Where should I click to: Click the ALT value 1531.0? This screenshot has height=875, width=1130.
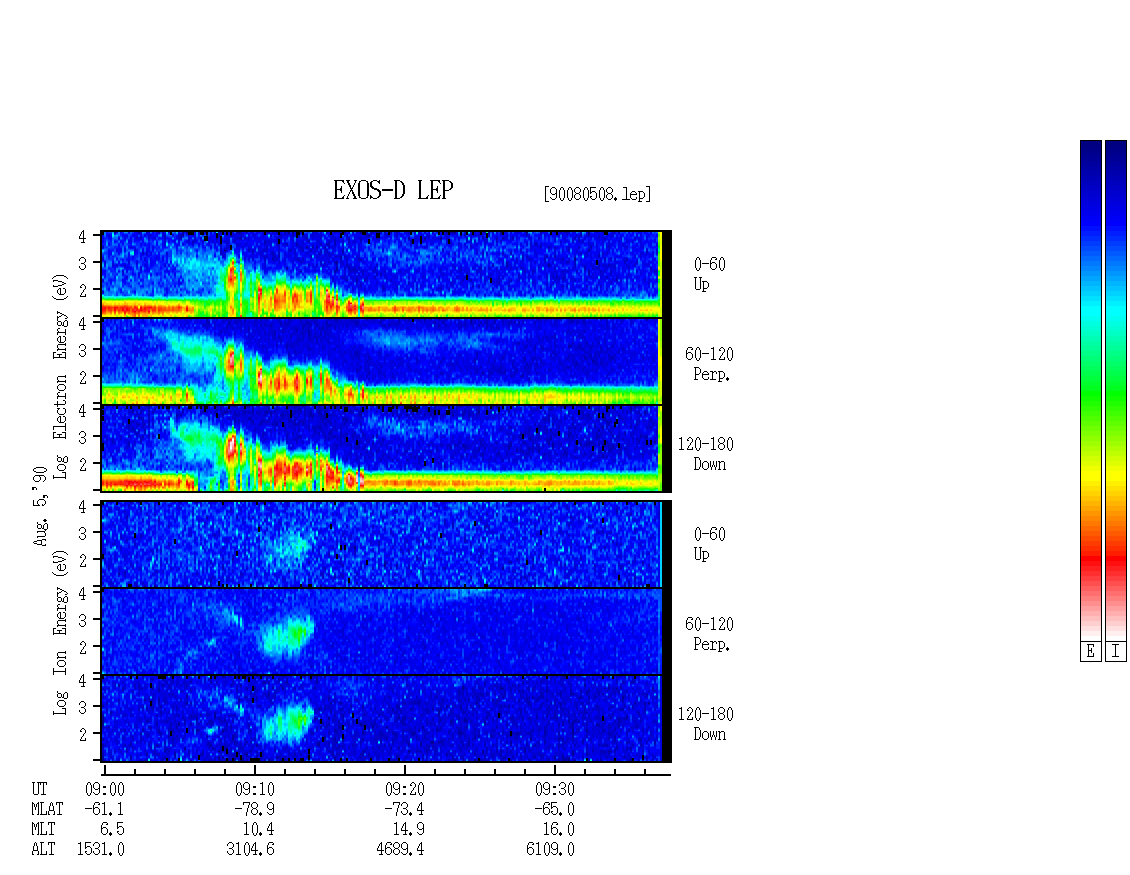point(101,850)
